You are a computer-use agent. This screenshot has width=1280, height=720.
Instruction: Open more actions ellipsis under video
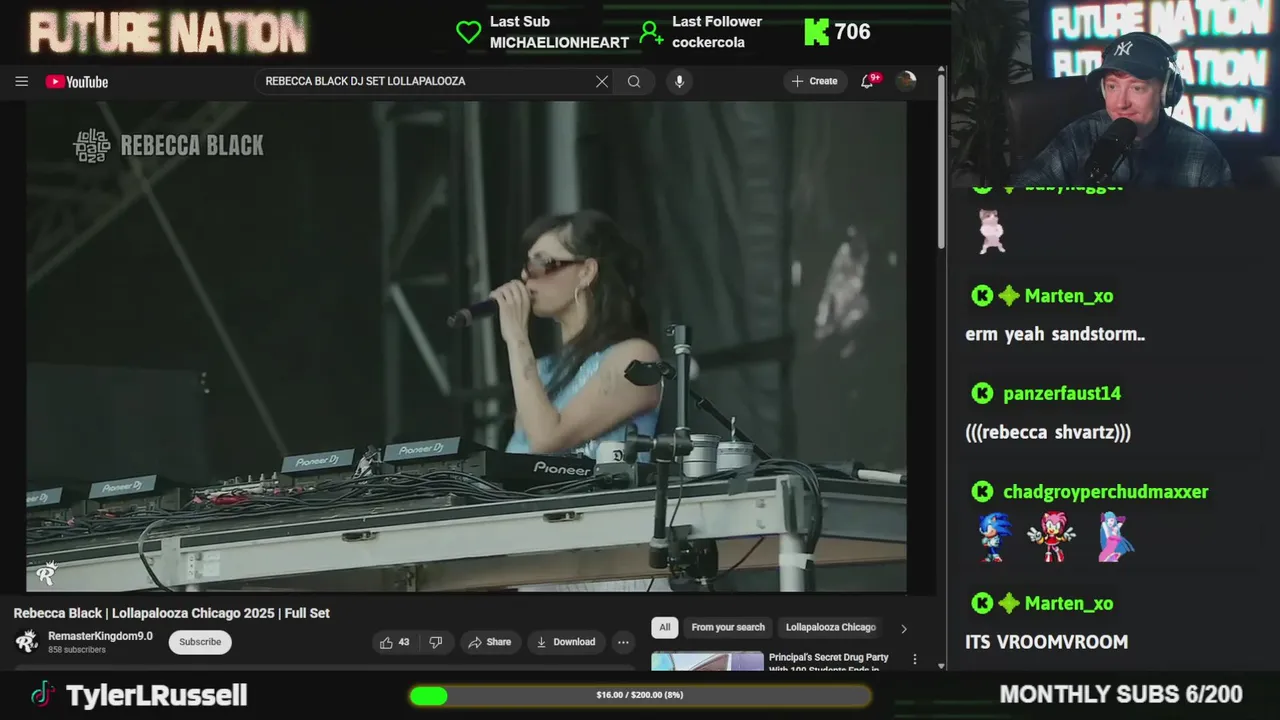623,642
